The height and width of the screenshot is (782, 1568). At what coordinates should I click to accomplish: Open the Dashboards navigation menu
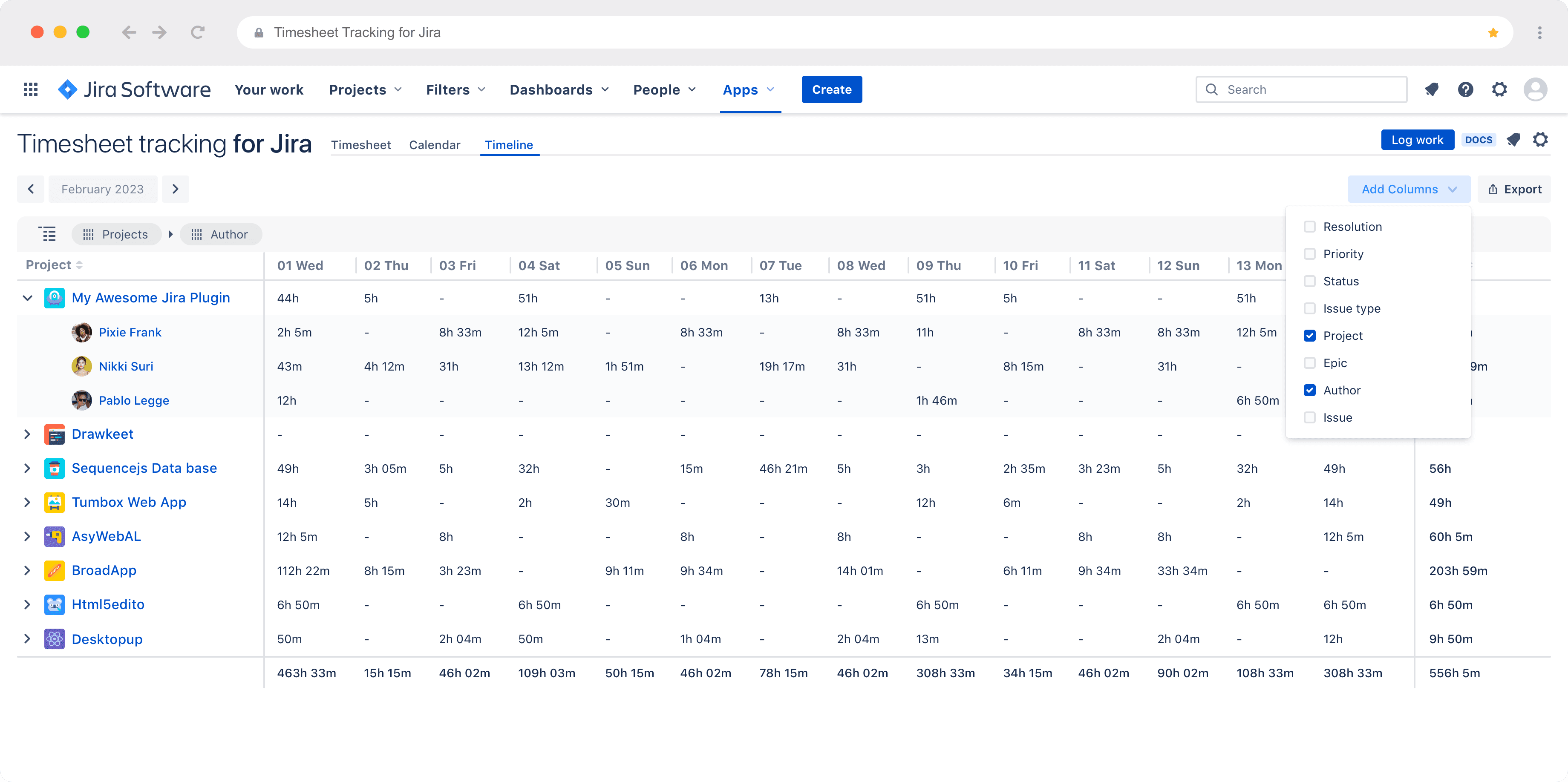(x=559, y=89)
